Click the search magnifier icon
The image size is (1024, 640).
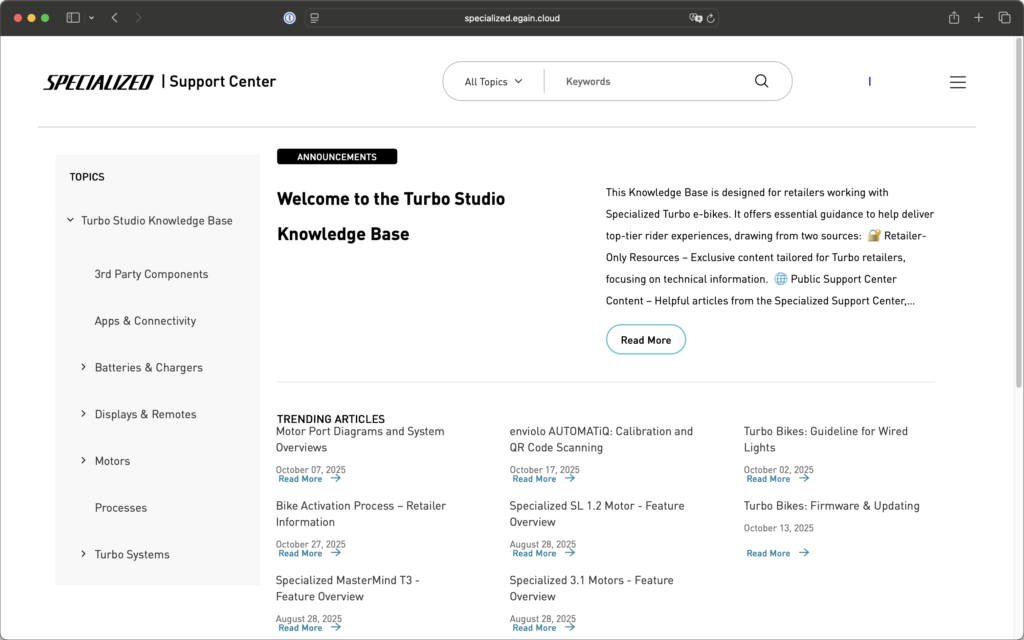pos(761,81)
